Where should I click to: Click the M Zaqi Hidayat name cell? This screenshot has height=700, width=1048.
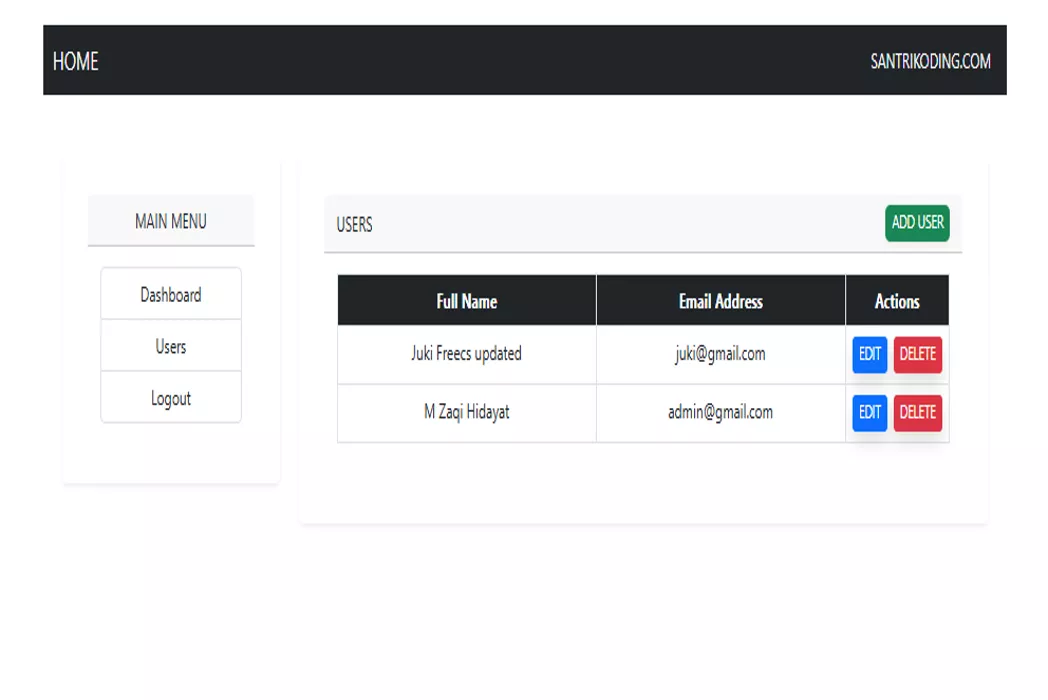pos(467,413)
